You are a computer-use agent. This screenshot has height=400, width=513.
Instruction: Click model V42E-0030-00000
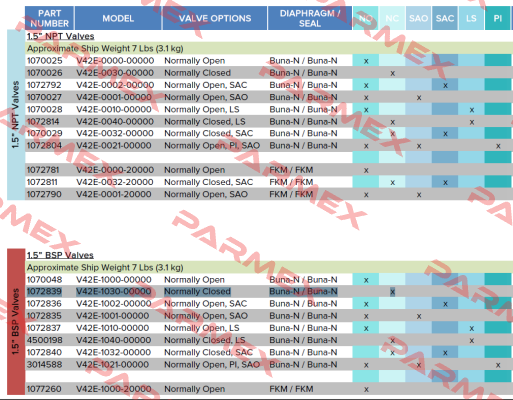coord(115,73)
